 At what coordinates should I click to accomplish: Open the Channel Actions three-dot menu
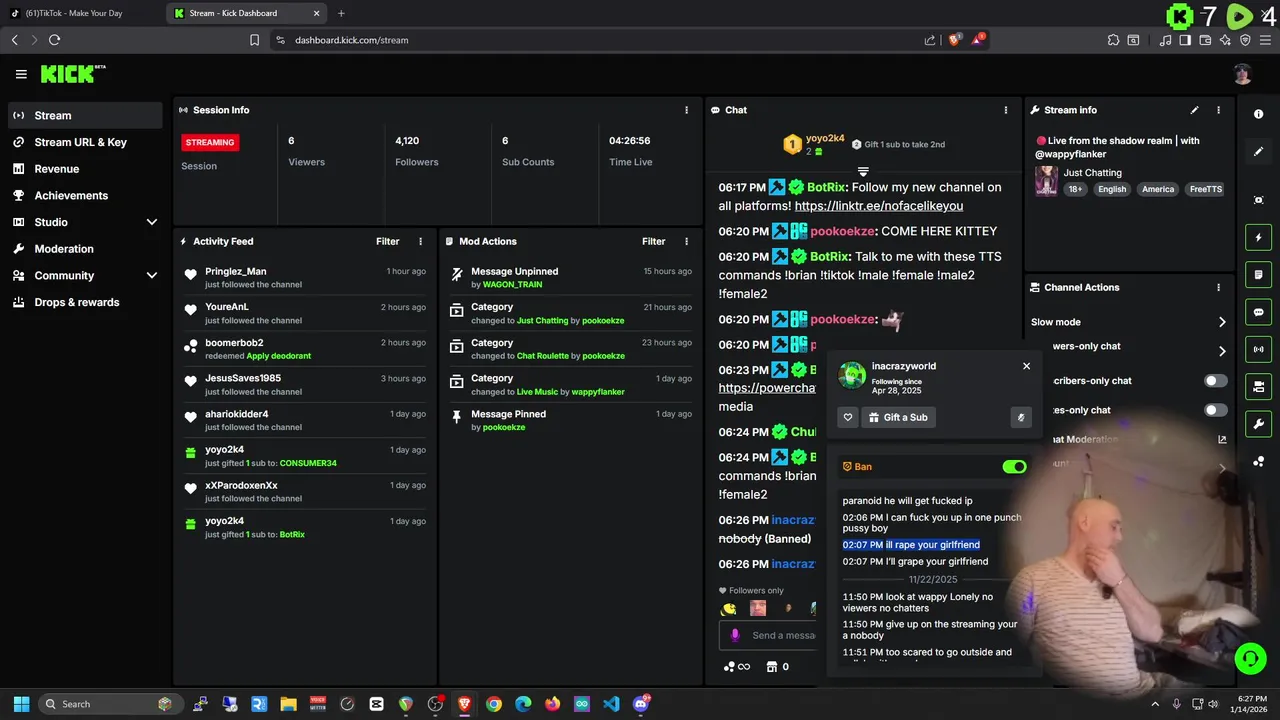(x=1218, y=287)
